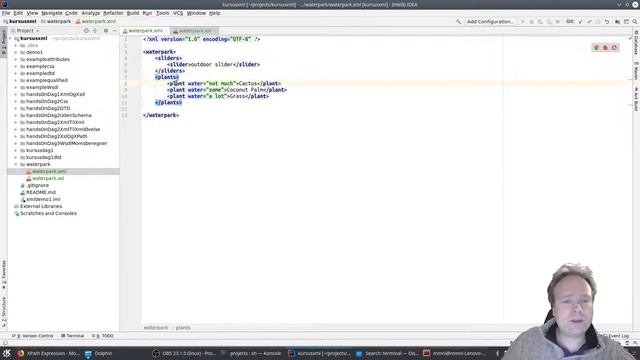Expand the exampleattributes folder
The image size is (640, 360).
click(16, 59)
